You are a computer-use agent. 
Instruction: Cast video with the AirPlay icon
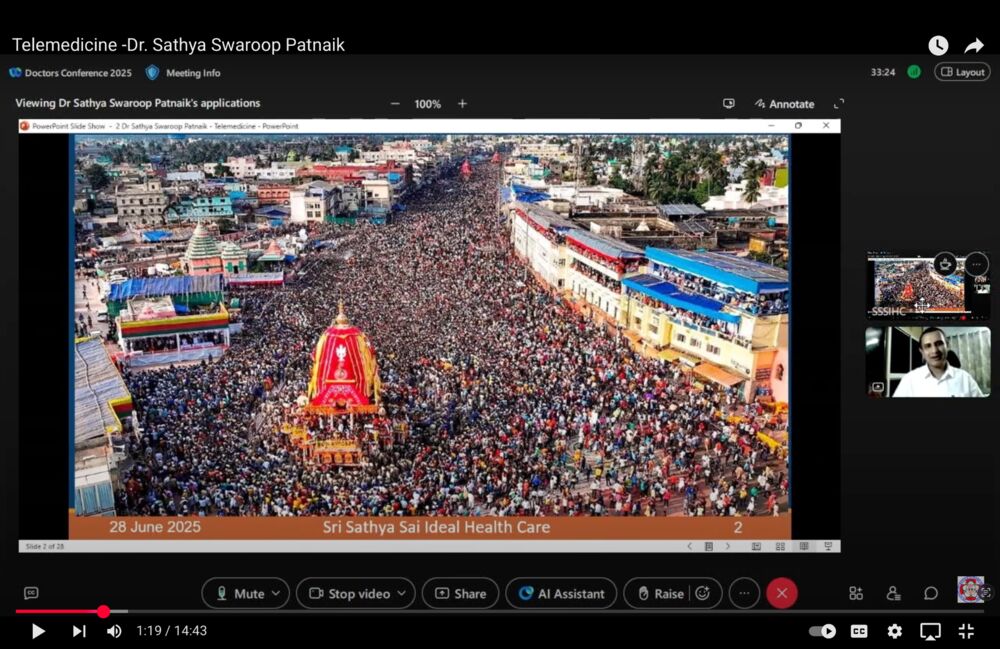(930, 631)
